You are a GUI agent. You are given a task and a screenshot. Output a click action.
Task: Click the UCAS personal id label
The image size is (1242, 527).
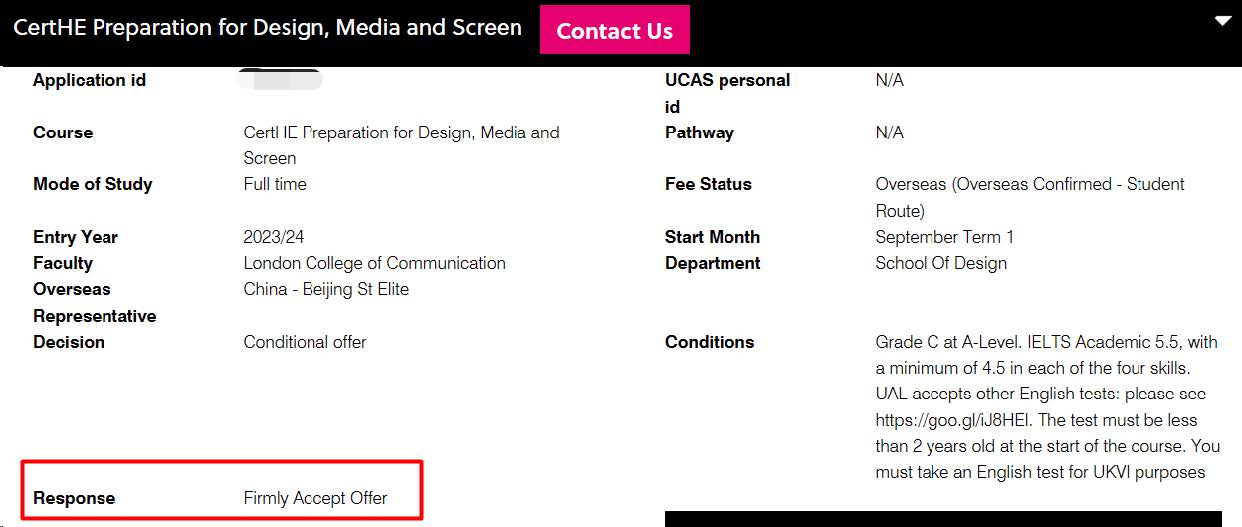(x=727, y=93)
